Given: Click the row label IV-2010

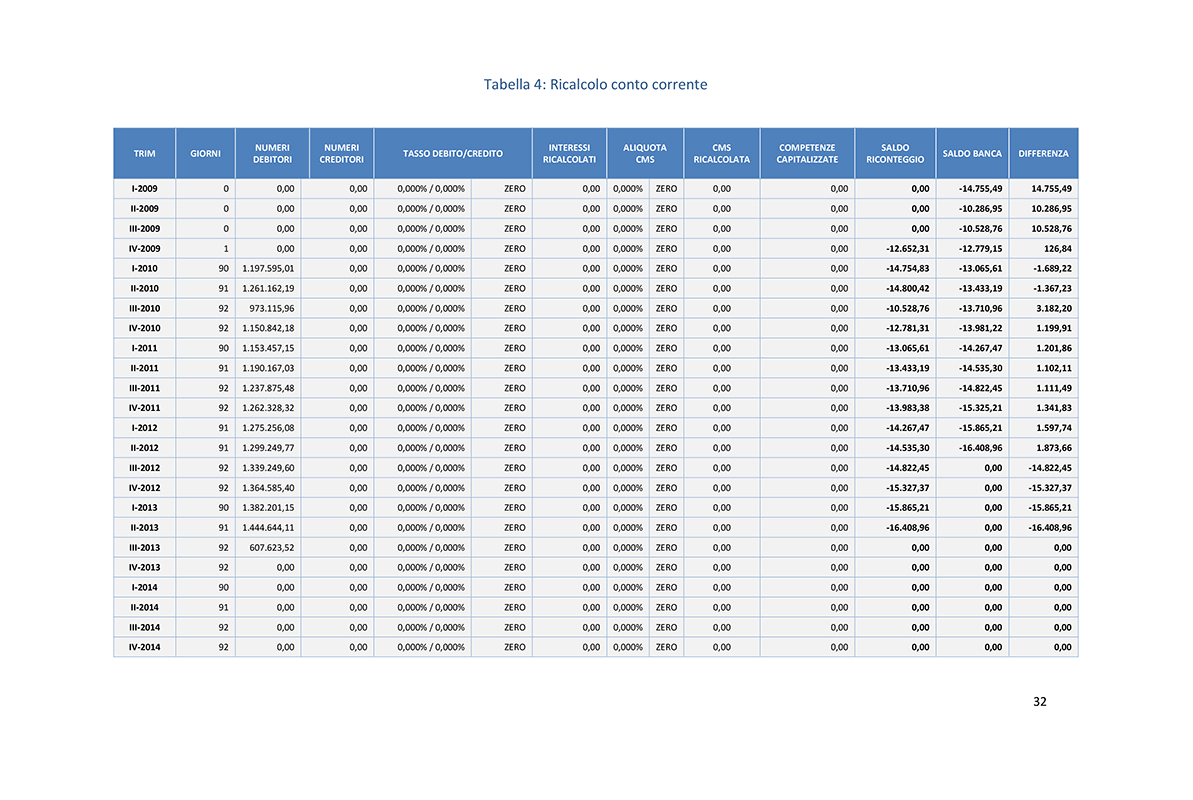Looking at the screenshot, I should tap(145, 328).
